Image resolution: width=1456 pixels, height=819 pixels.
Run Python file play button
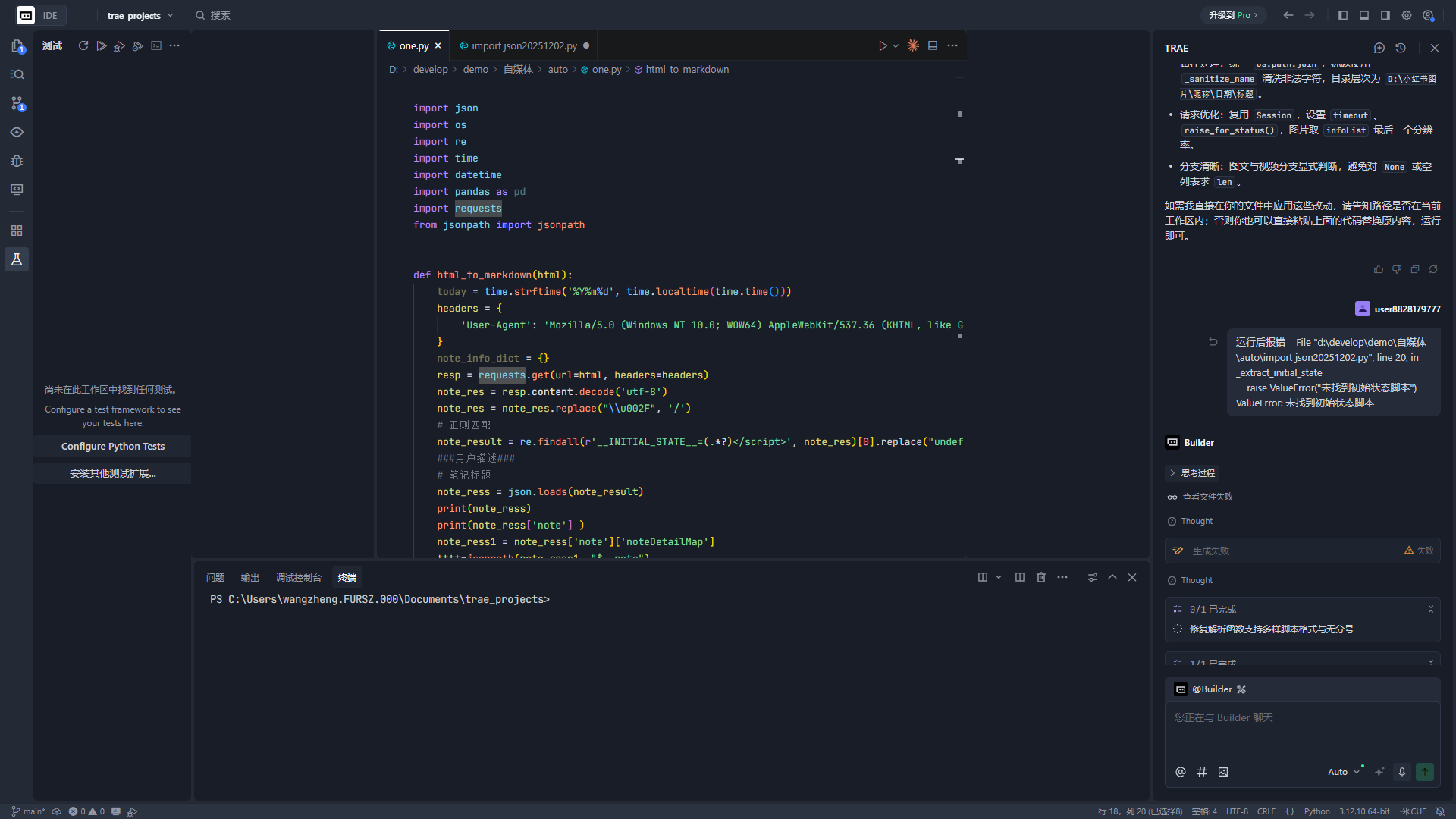click(x=883, y=46)
